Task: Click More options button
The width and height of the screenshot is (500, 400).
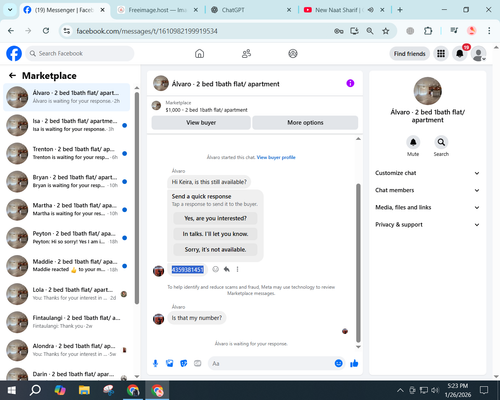Action: 305,123
